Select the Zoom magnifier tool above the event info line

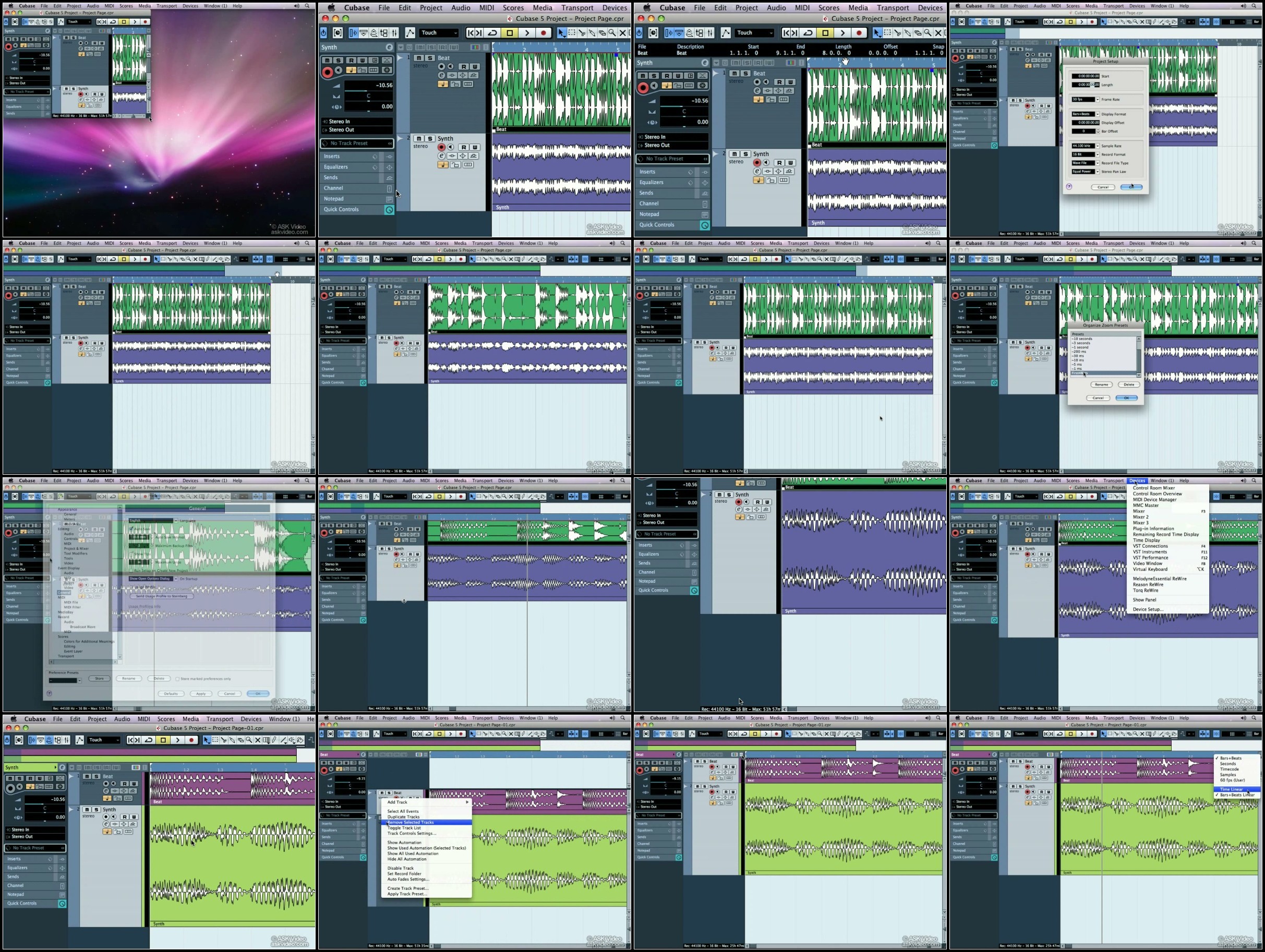[928, 32]
